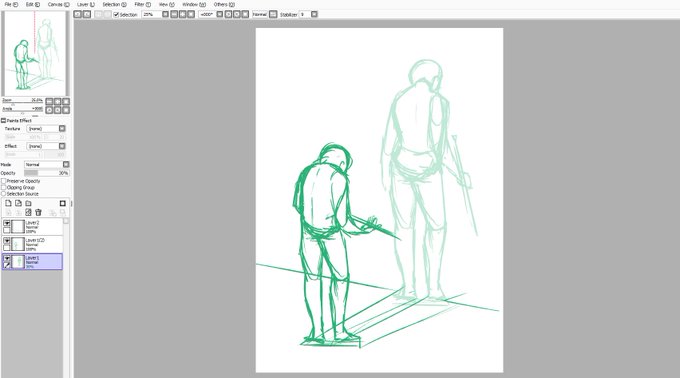The width and height of the screenshot is (680, 378).
Task: Create a new layer set folder
Action: point(28,203)
